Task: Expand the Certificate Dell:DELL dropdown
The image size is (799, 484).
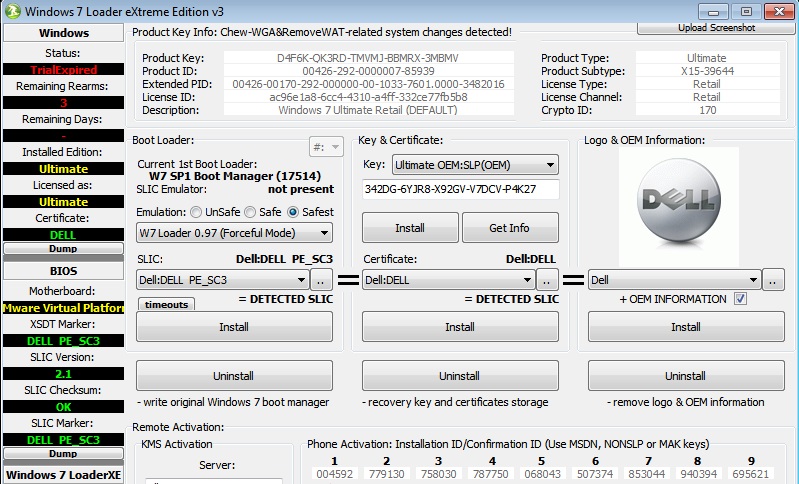Action: coord(448,280)
